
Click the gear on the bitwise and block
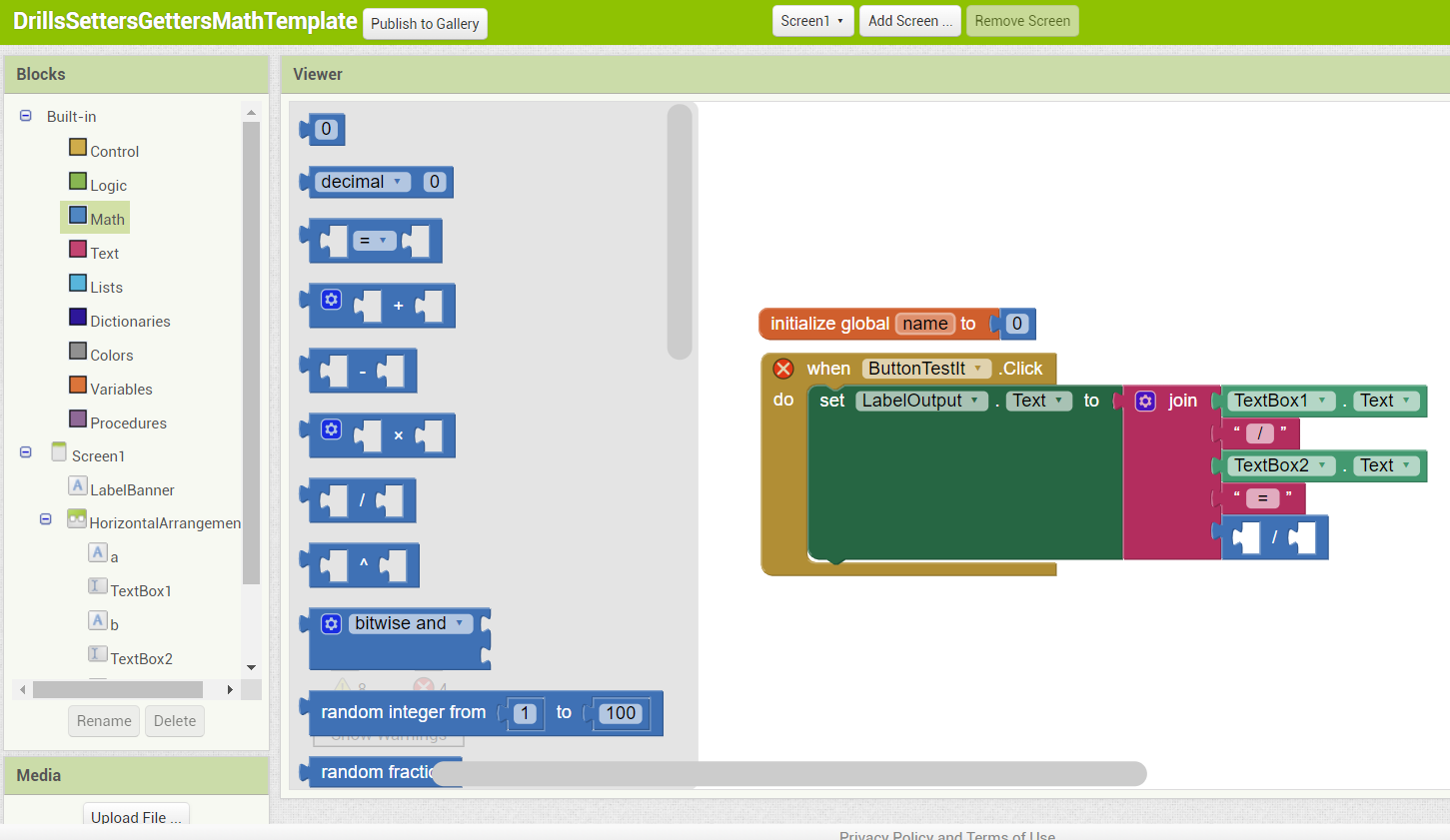coord(331,622)
